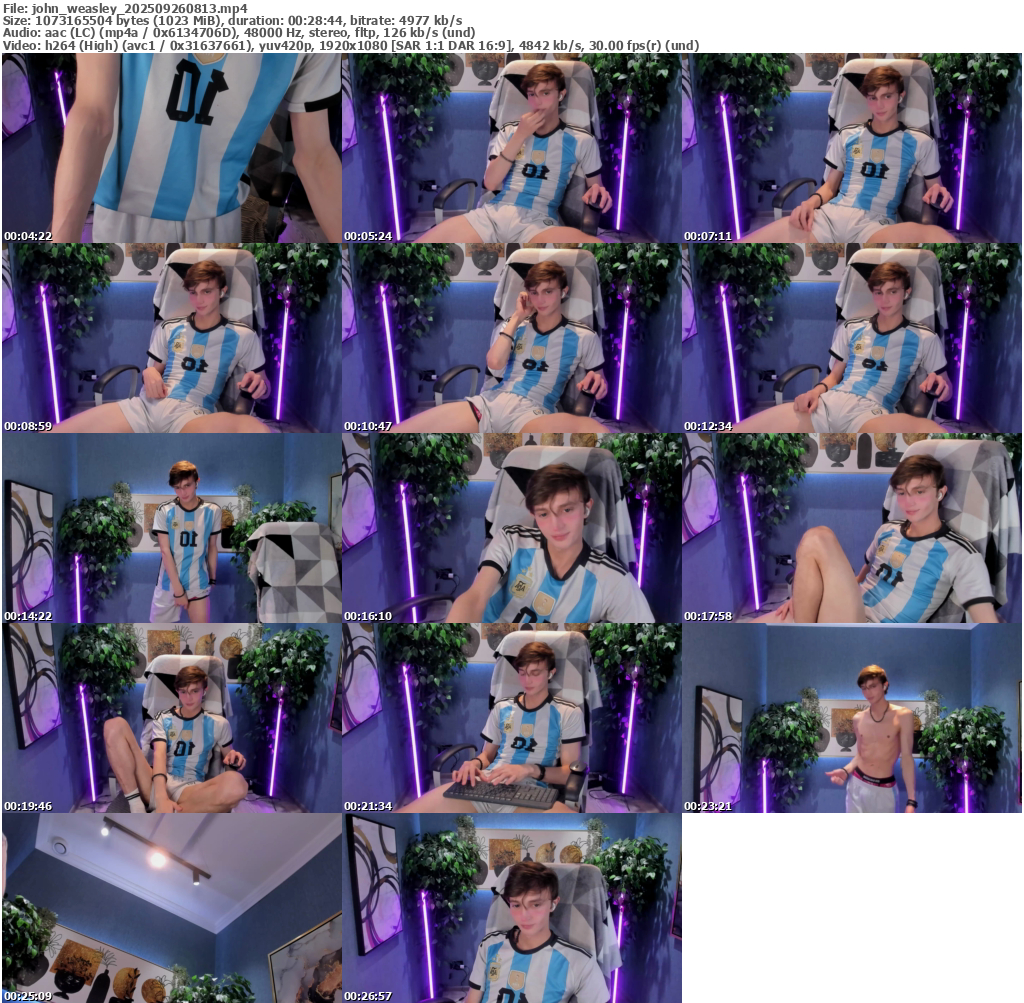The image size is (1024, 1003).
Task: Click the file name john_weasley_202509260813.mp4
Action: pyautogui.click(x=140, y=8)
